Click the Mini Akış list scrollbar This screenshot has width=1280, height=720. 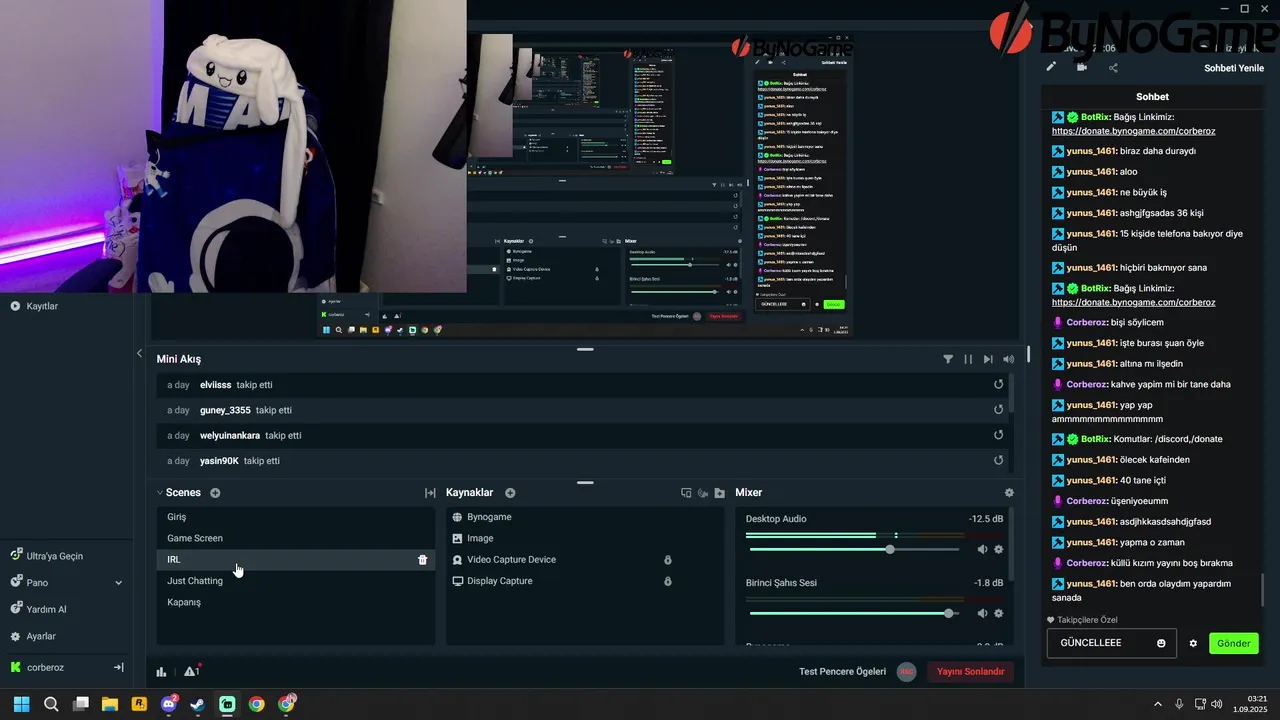click(x=1010, y=393)
